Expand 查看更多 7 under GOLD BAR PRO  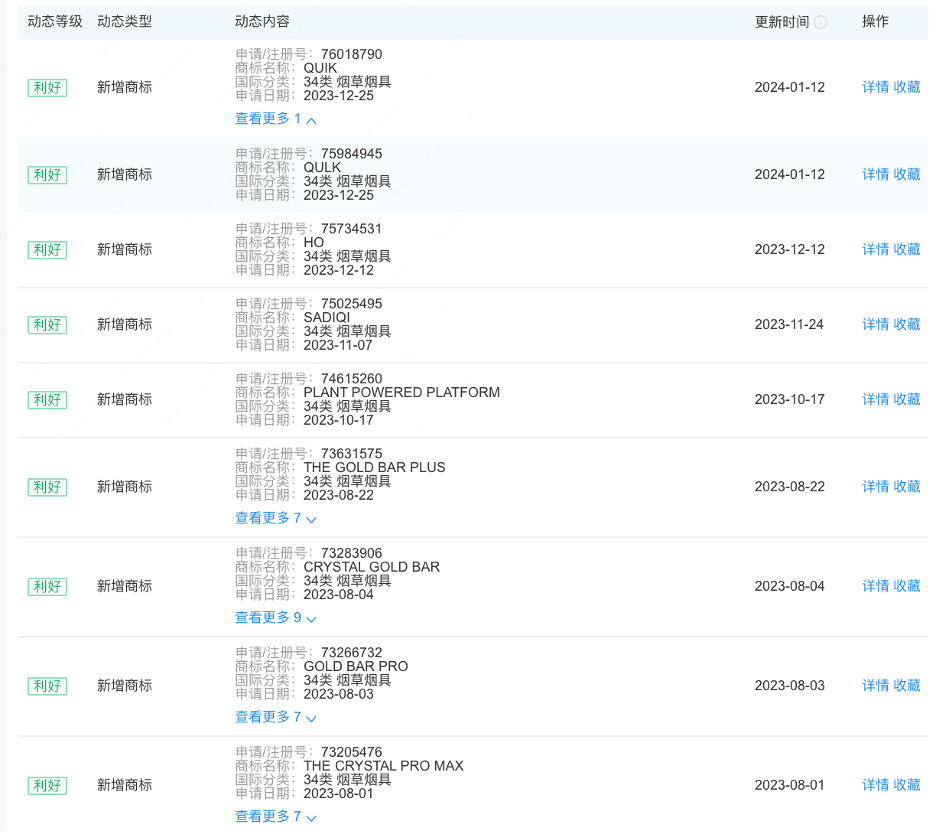[276, 717]
